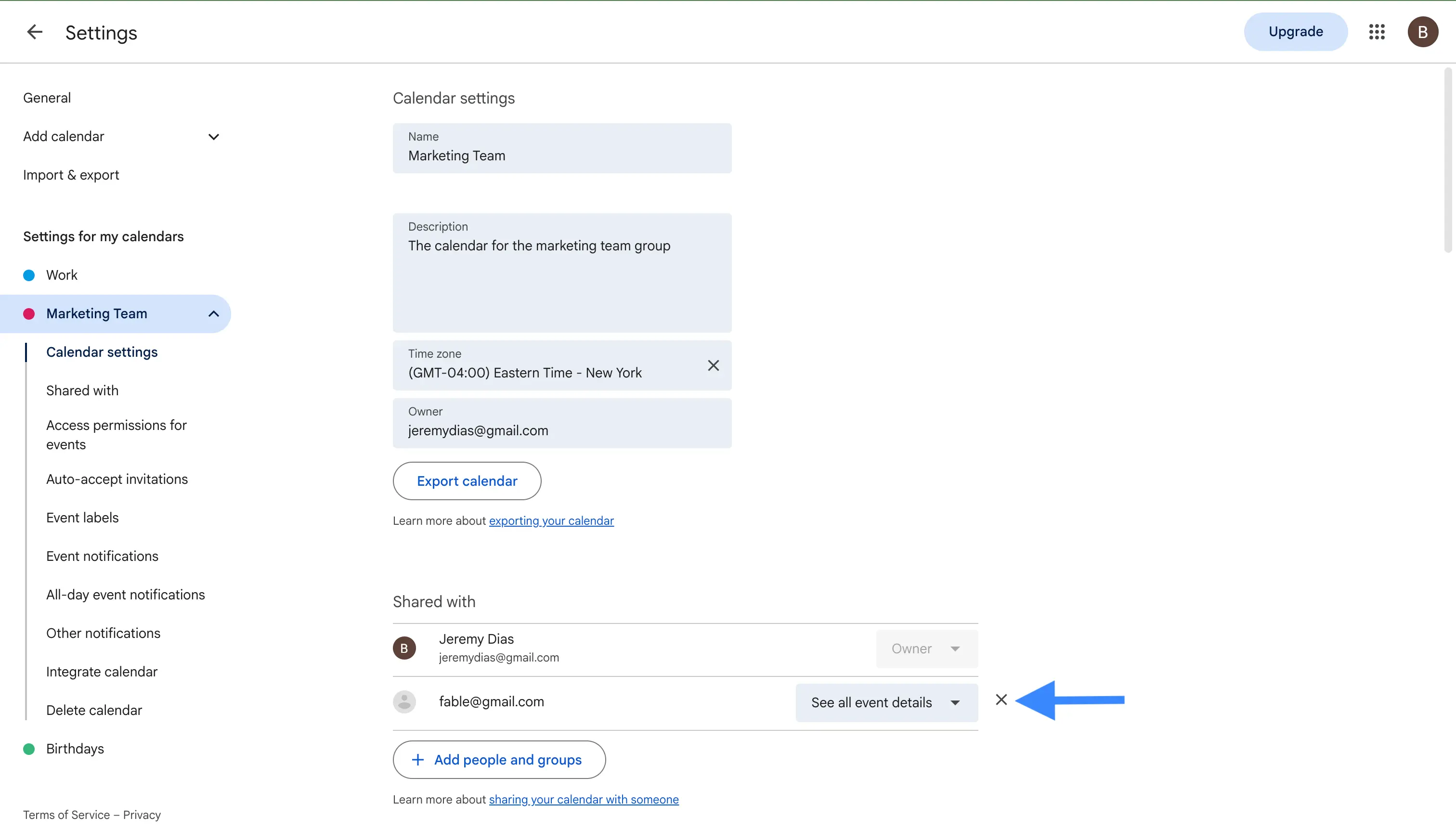Edit the calendar Name field

click(562, 148)
